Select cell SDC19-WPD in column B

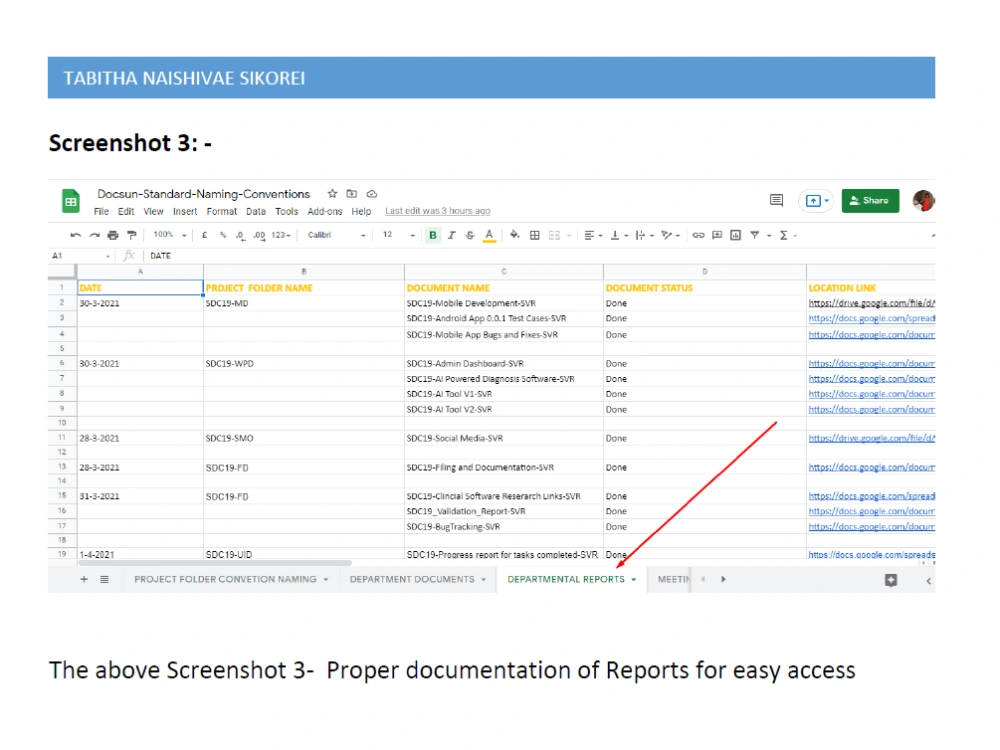(x=304, y=364)
